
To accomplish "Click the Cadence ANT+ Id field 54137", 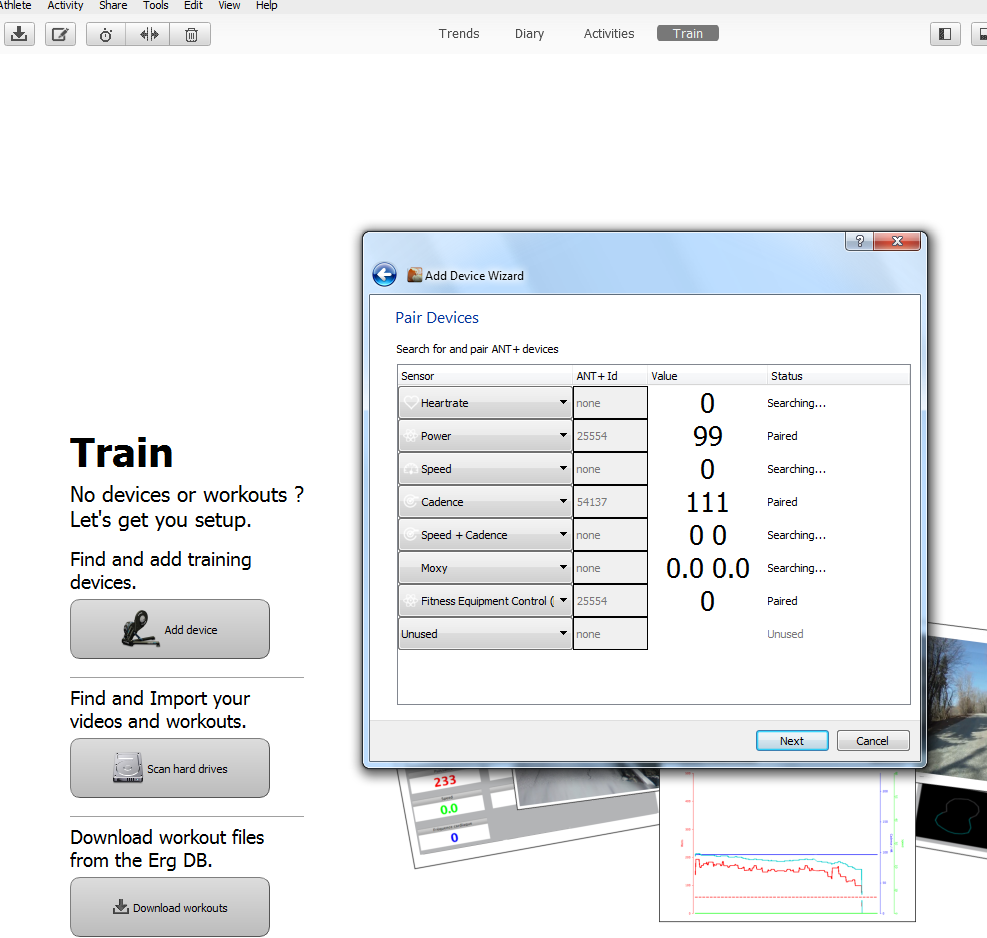I will (x=610, y=502).
